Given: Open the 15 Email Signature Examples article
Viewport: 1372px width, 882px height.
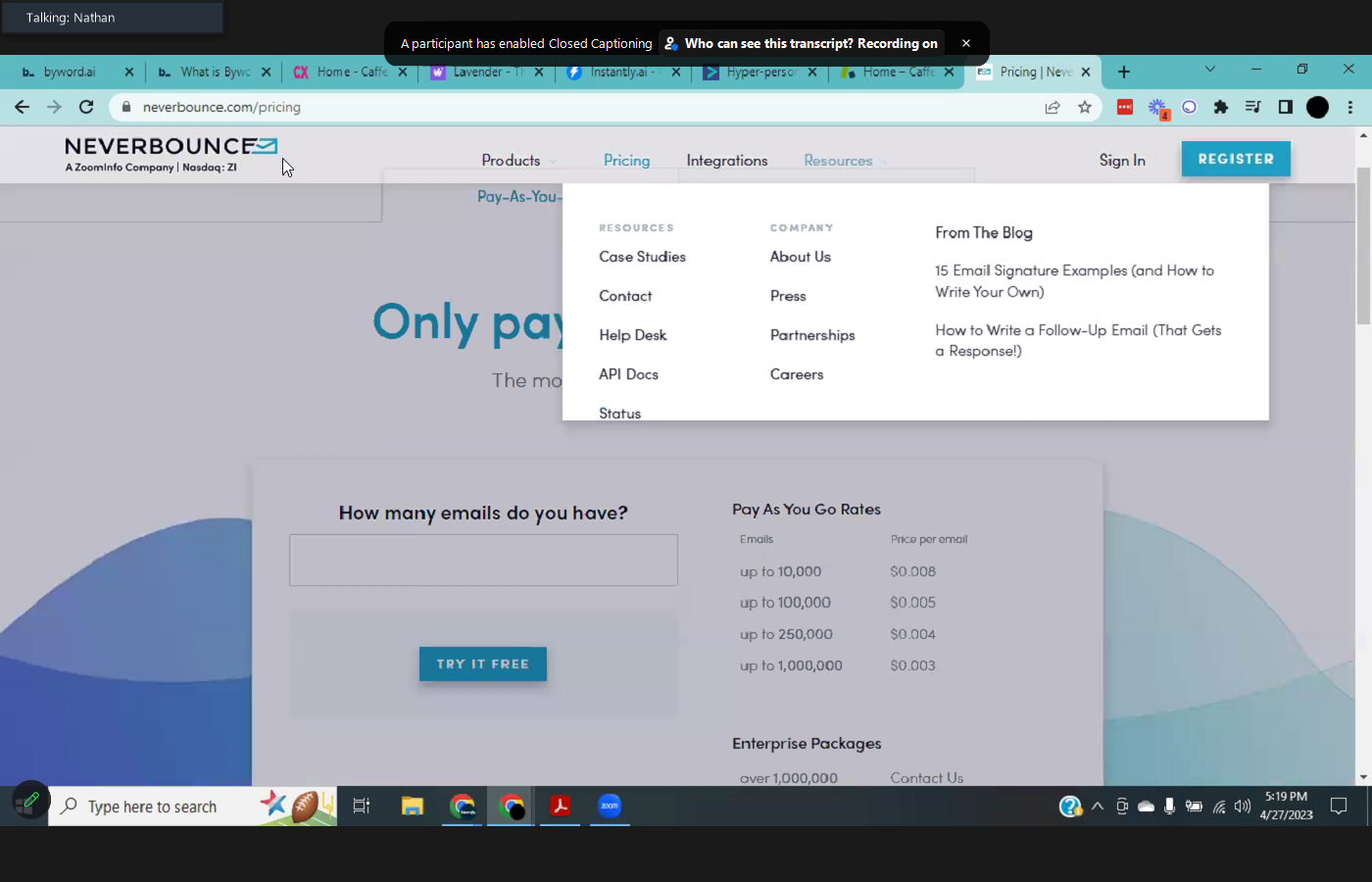Looking at the screenshot, I should click(1074, 281).
